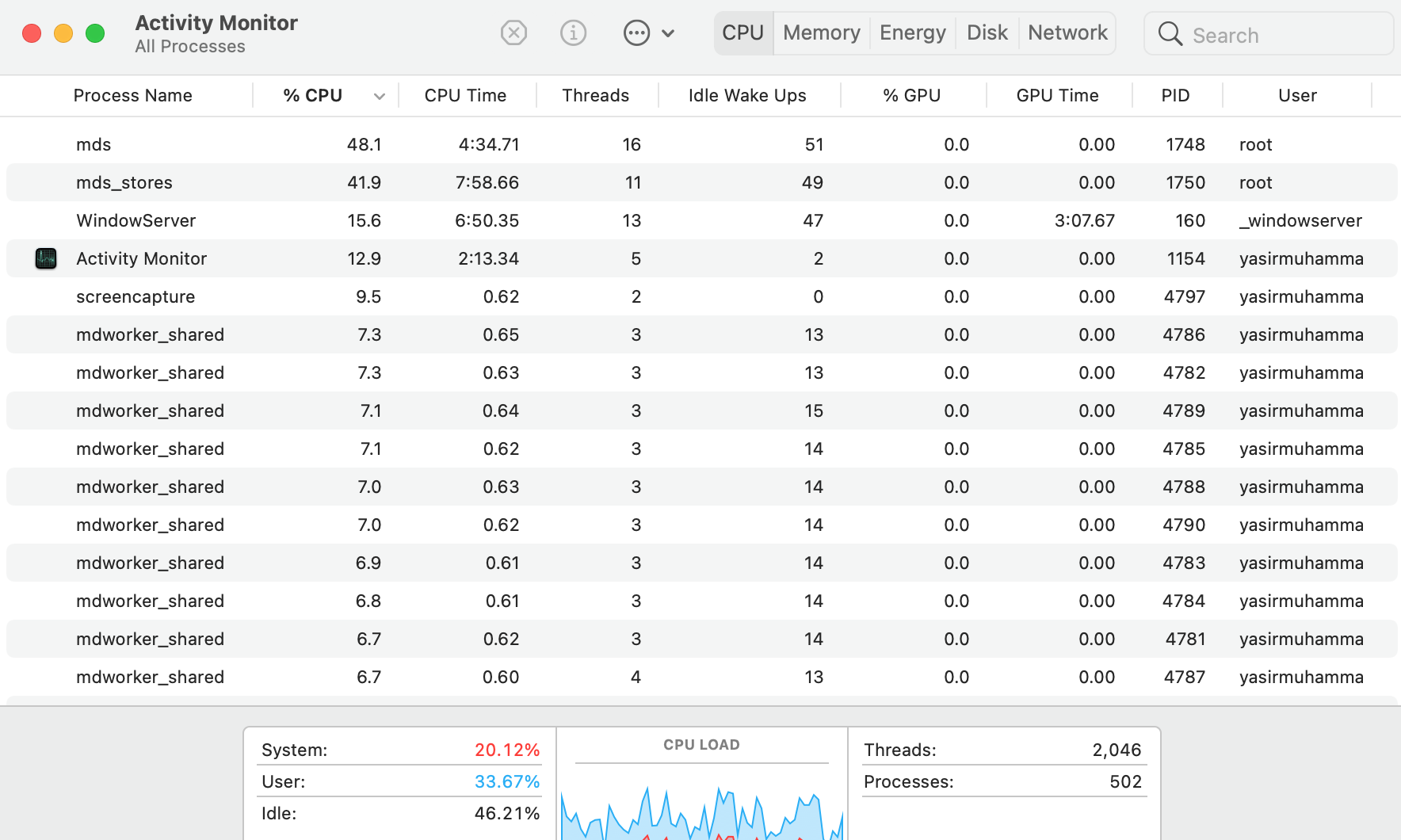Click CPU time 7:58.66 for mds_stores
The height and width of the screenshot is (840, 1401).
click(487, 182)
